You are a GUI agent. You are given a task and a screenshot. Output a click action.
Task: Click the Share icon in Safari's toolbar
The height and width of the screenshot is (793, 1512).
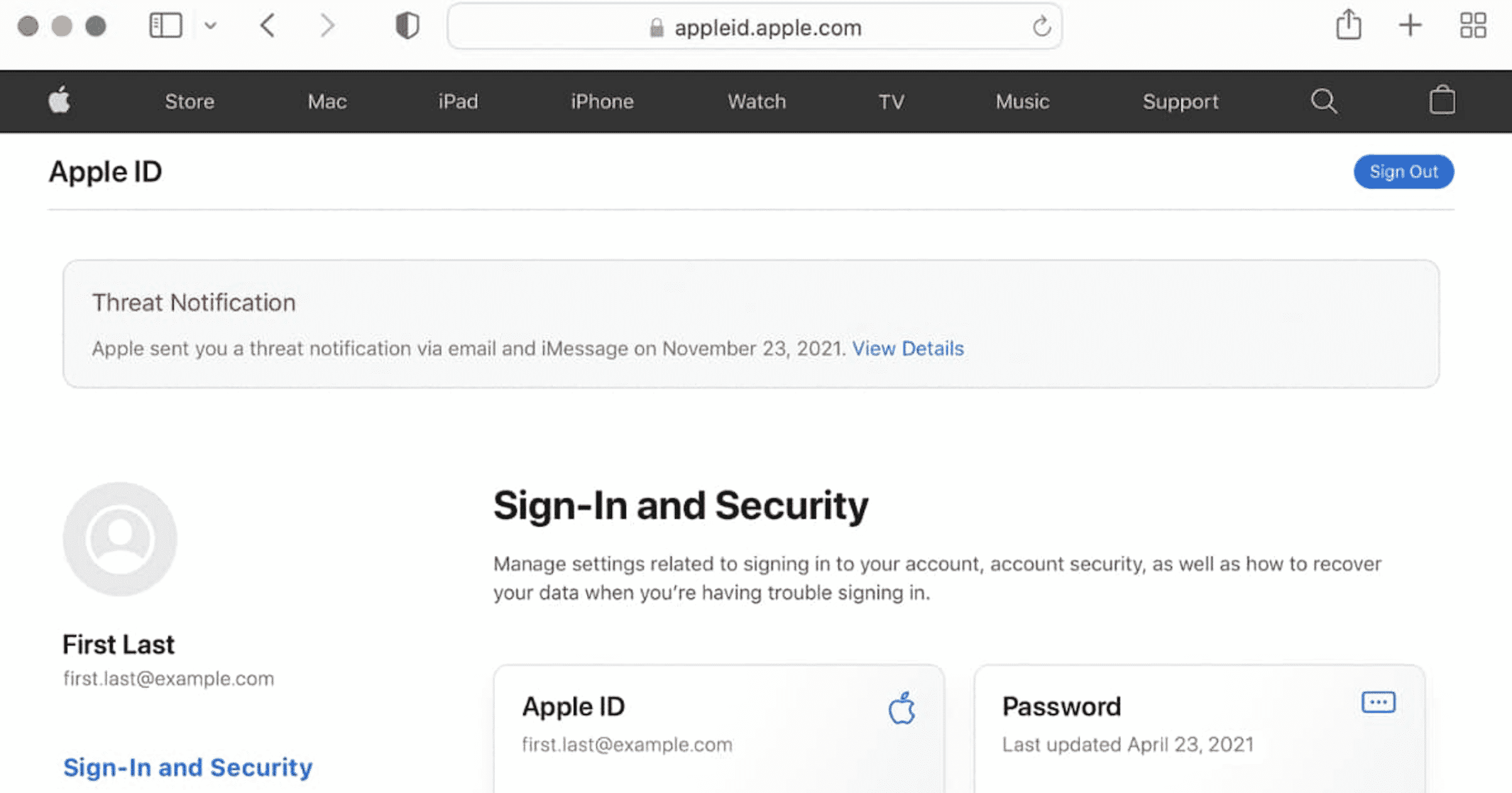(1347, 26)
